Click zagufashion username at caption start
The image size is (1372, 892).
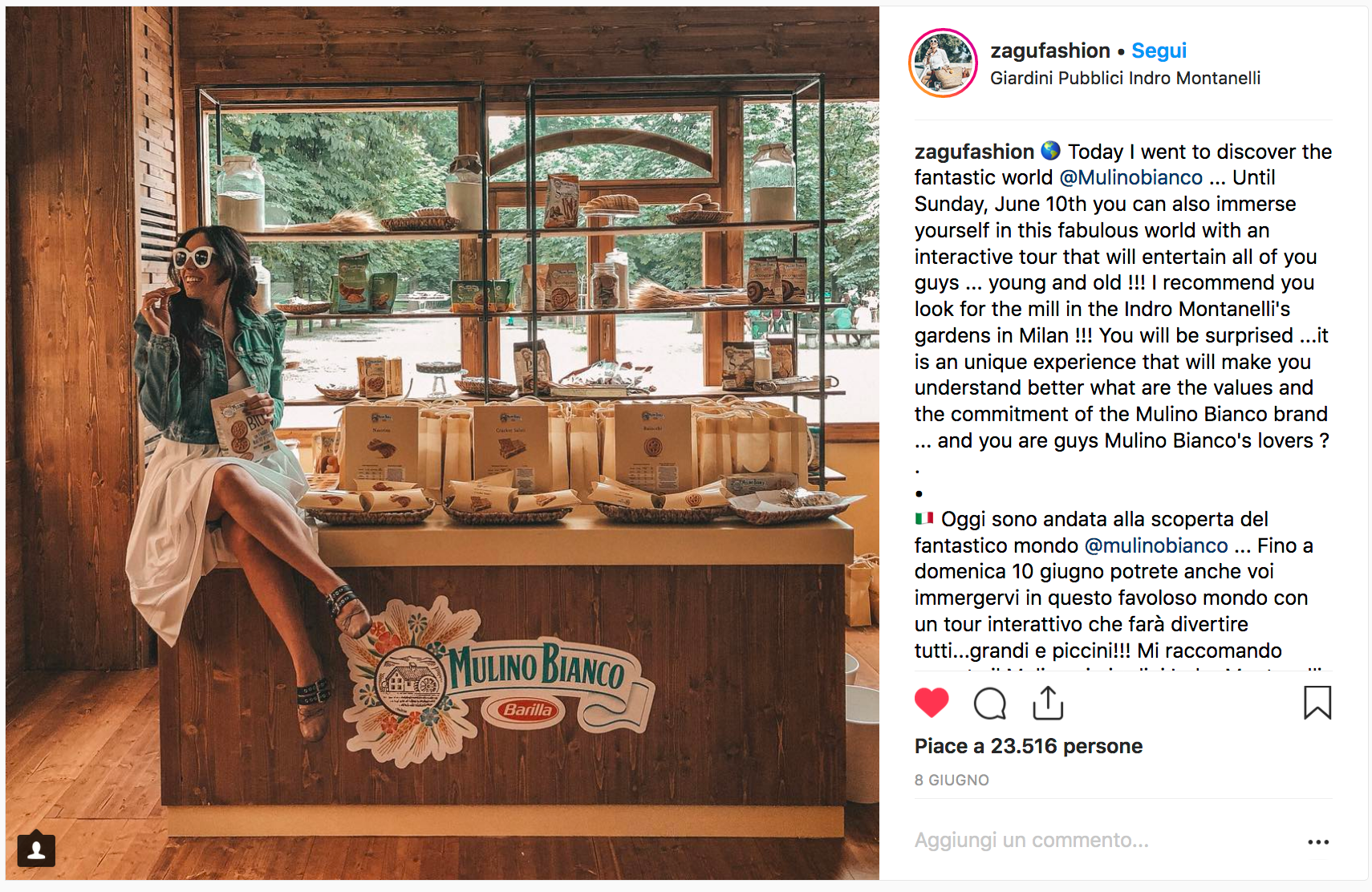pos(974,152)
